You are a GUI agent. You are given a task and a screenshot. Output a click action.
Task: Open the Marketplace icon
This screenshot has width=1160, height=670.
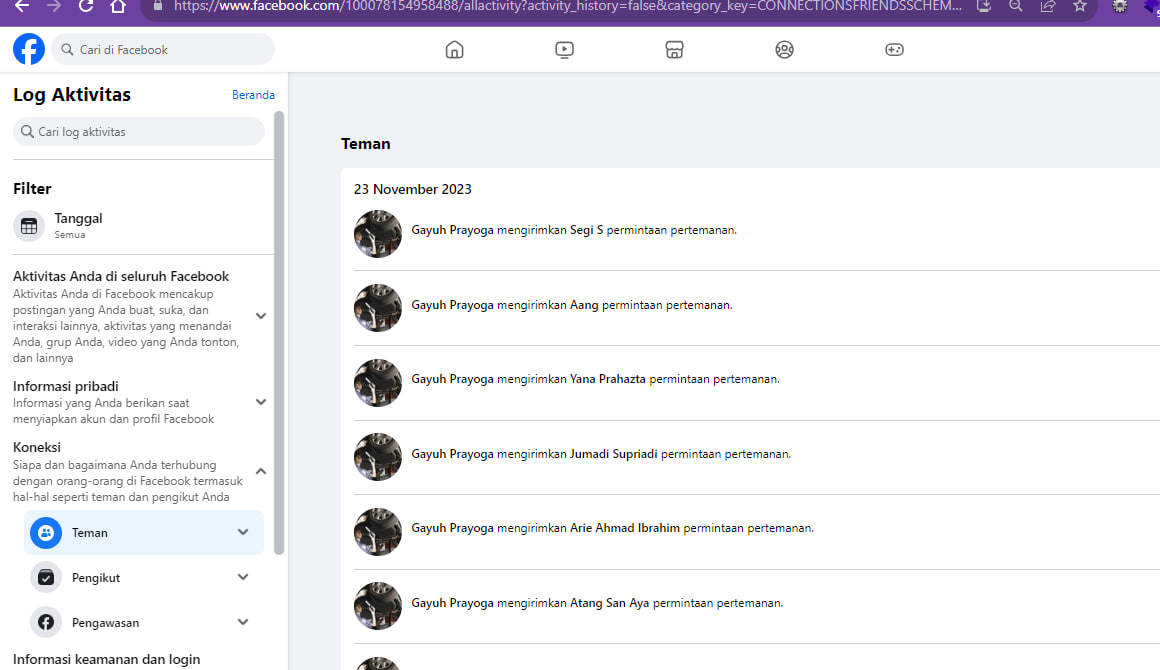674,50
